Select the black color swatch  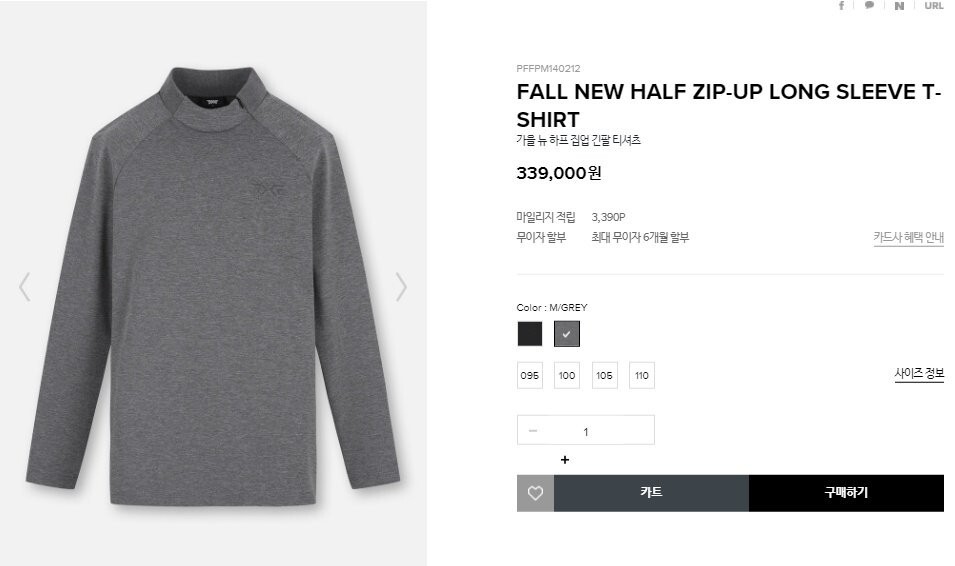(x=529, y=334)
